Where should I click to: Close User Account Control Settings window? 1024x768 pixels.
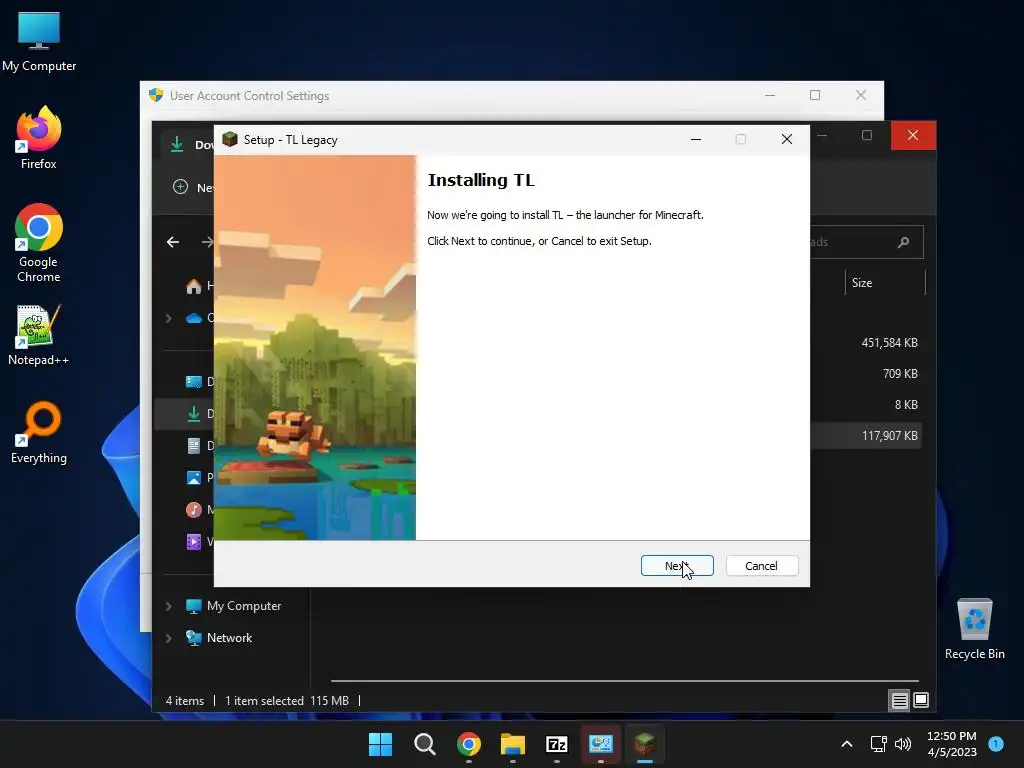861,95
